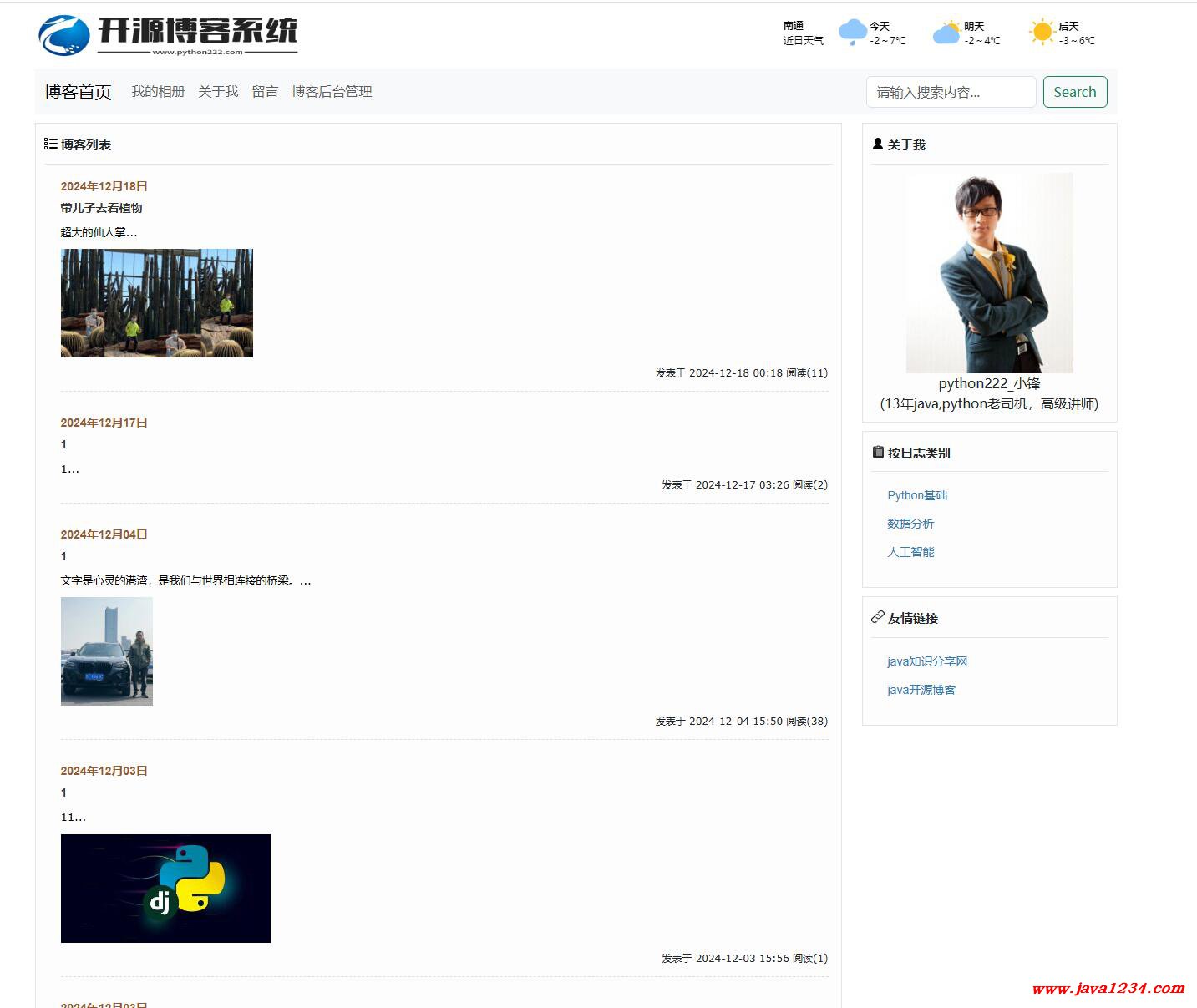Click the Python Django logo thumbnail
The width and height of the screenshot is (1197, 1008).
[x=165, y=889]
